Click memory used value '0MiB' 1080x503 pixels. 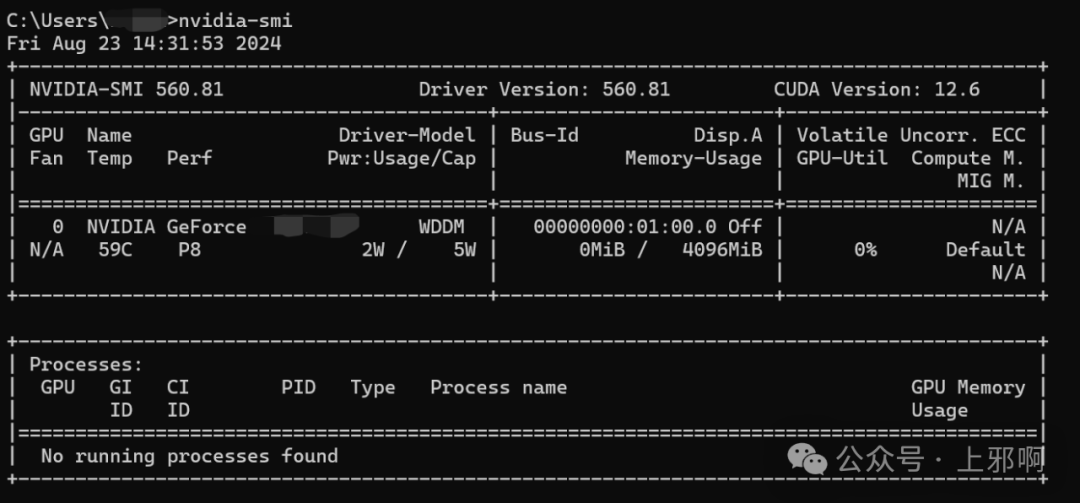point(602,249)
